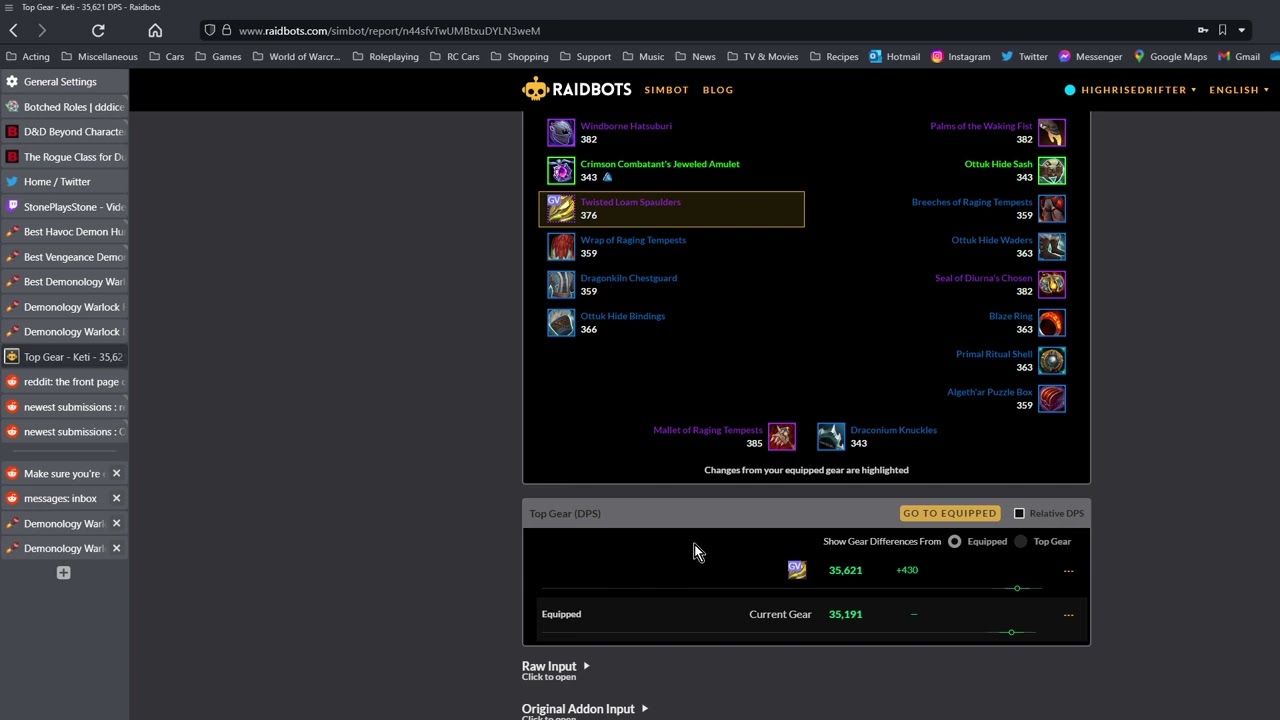Click the Blaze Ring item icon
Viewport: 1280px width, 720px height.
click(1052, 323)
